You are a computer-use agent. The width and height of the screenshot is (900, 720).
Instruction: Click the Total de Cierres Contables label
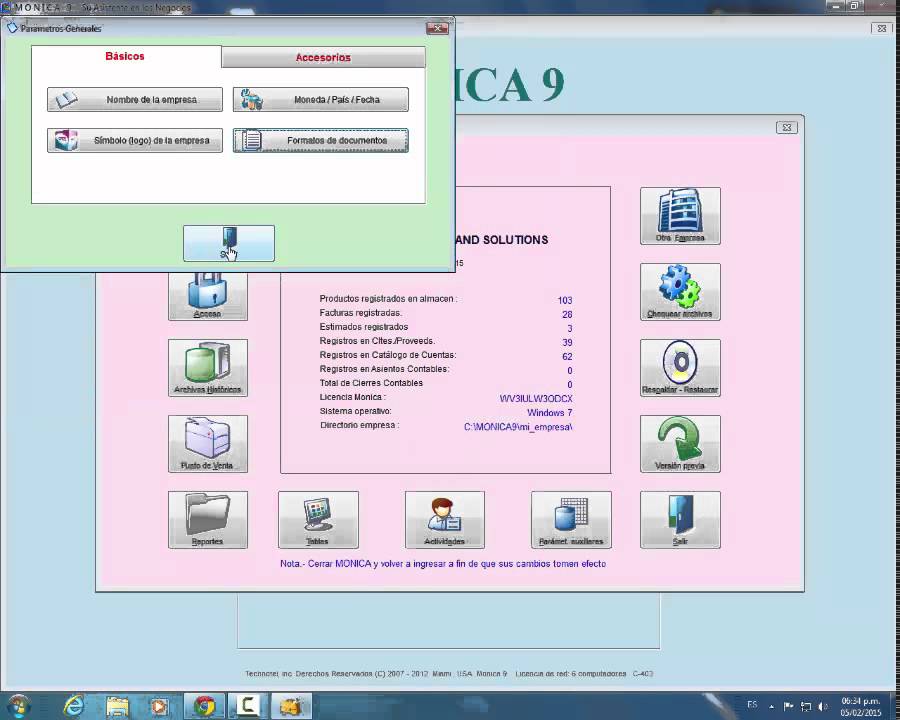371,383
